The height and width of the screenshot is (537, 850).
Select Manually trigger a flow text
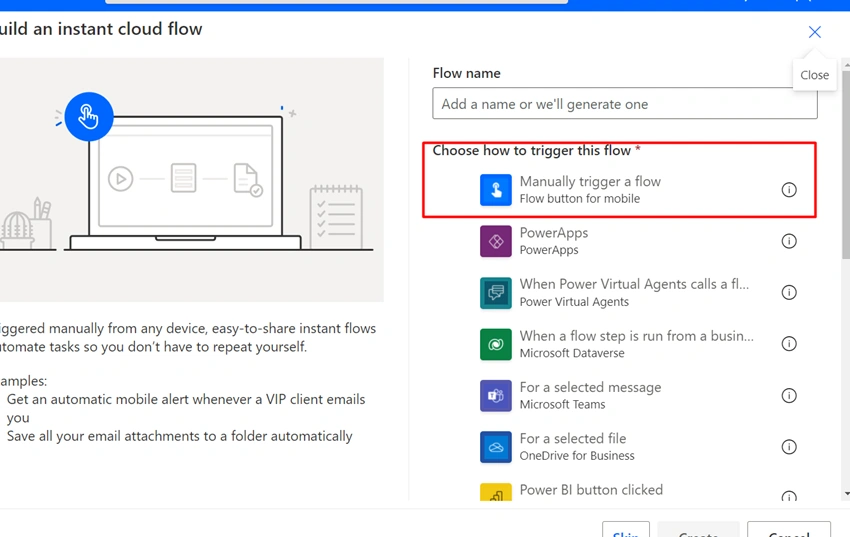coord(590,182)
